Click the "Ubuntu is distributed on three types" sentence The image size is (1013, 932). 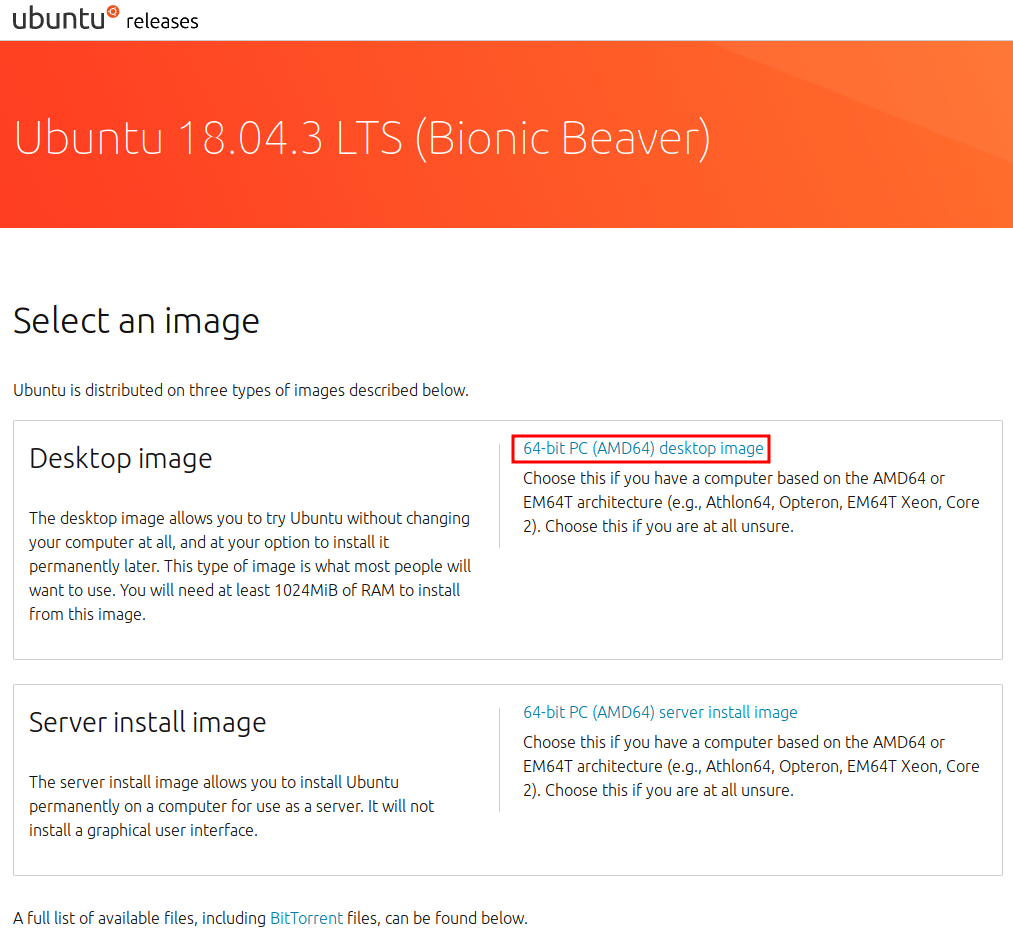point(241,390)
